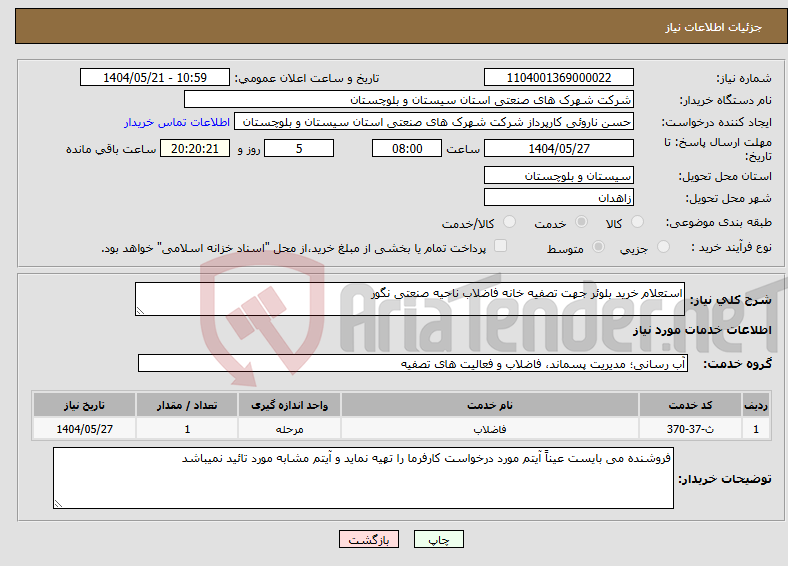Click the table date cell 1404/05/27

pyautogui.click(x=84, y=429)
